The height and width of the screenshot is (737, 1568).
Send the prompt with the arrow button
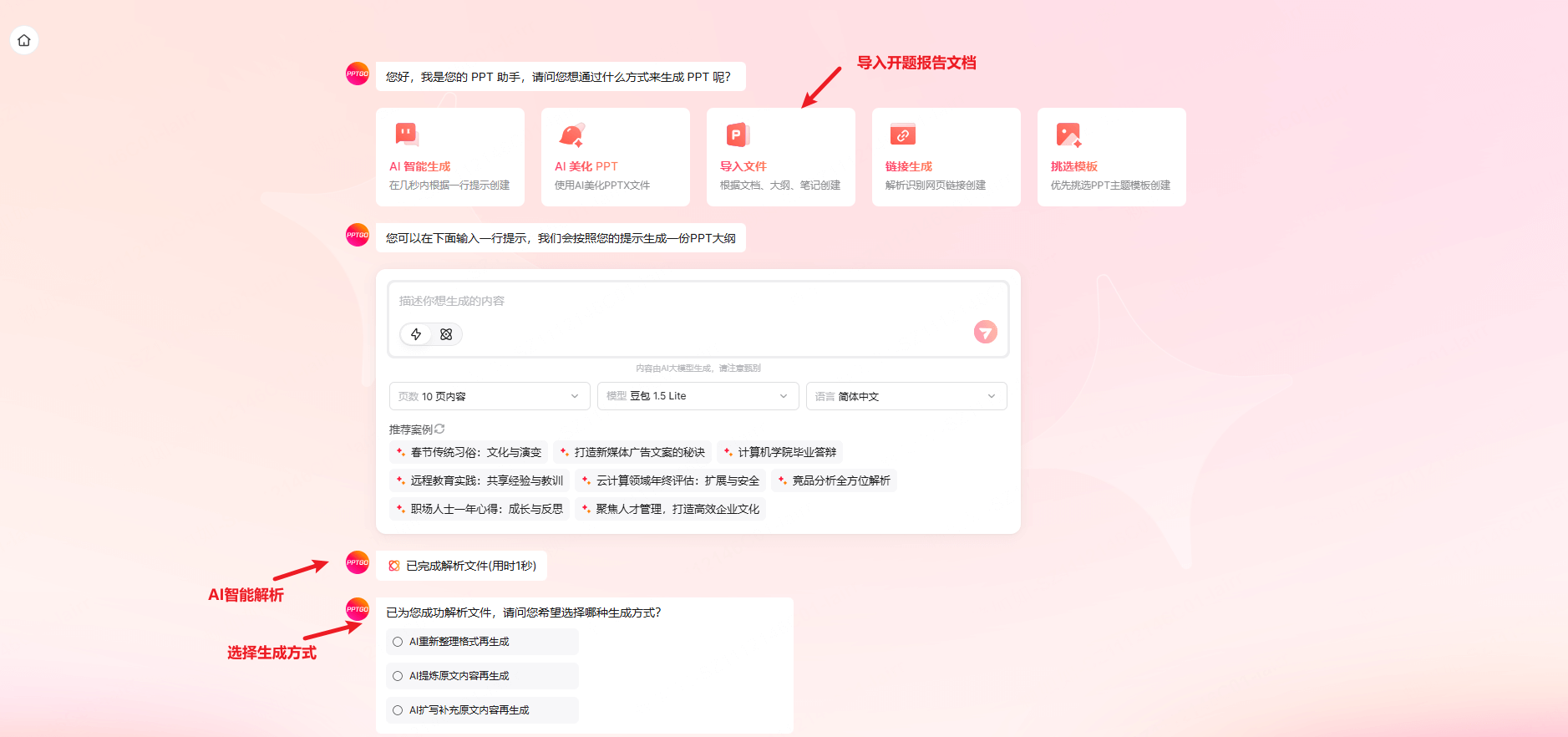(x=986, y=332)
